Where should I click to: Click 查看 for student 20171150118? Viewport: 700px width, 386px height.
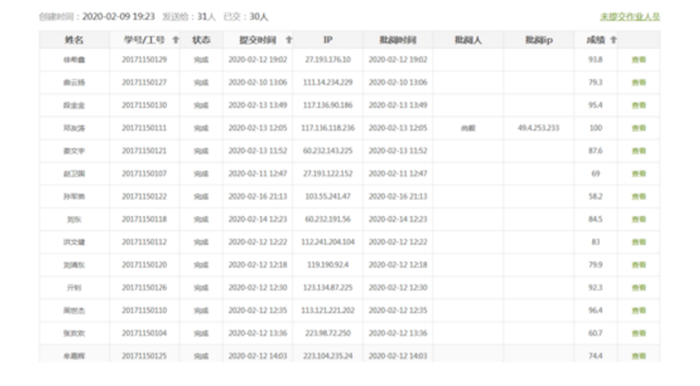639,219
